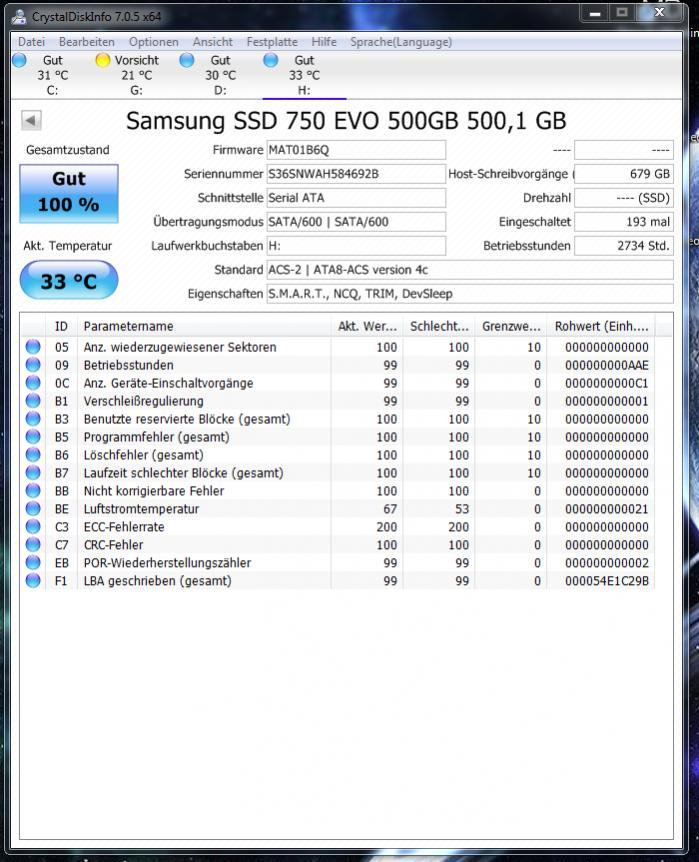Click the Laufwerkbuchstaben field H:
699x862 pixels.
(x=356, y=246)
